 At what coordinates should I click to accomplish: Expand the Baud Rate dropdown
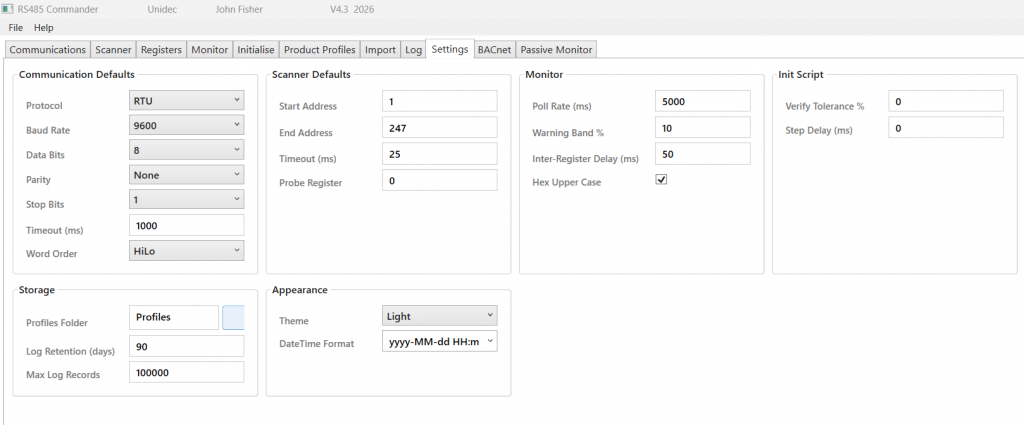pos(187,125)
